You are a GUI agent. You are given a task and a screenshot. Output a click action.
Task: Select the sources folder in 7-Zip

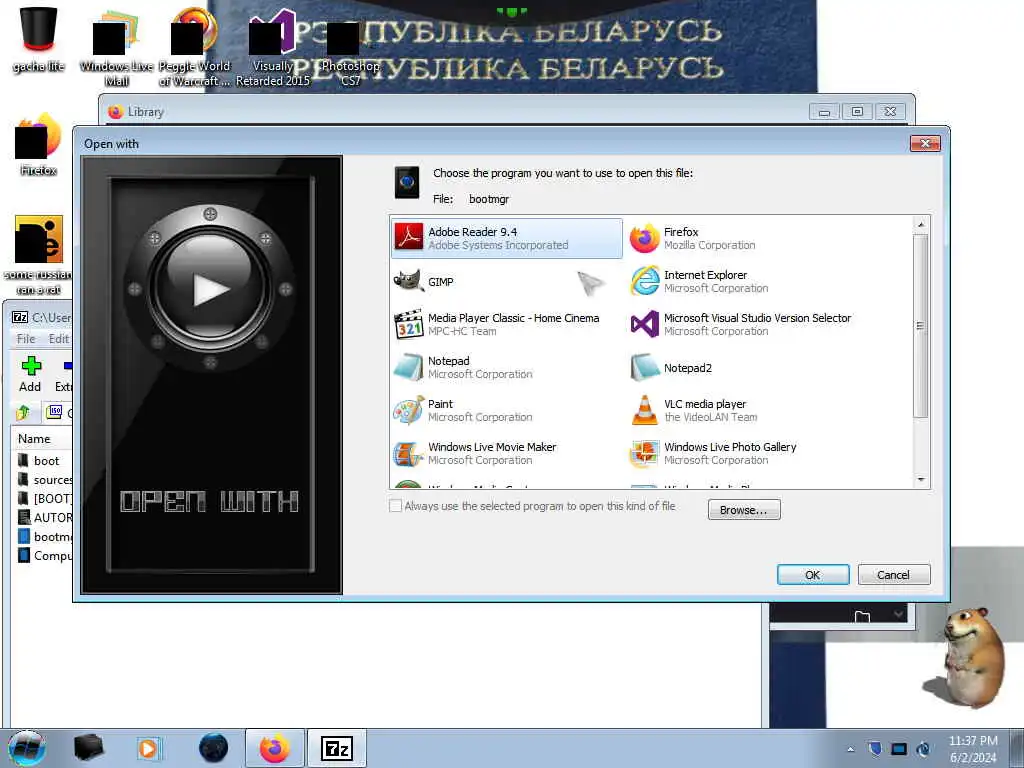click(46, 480)
